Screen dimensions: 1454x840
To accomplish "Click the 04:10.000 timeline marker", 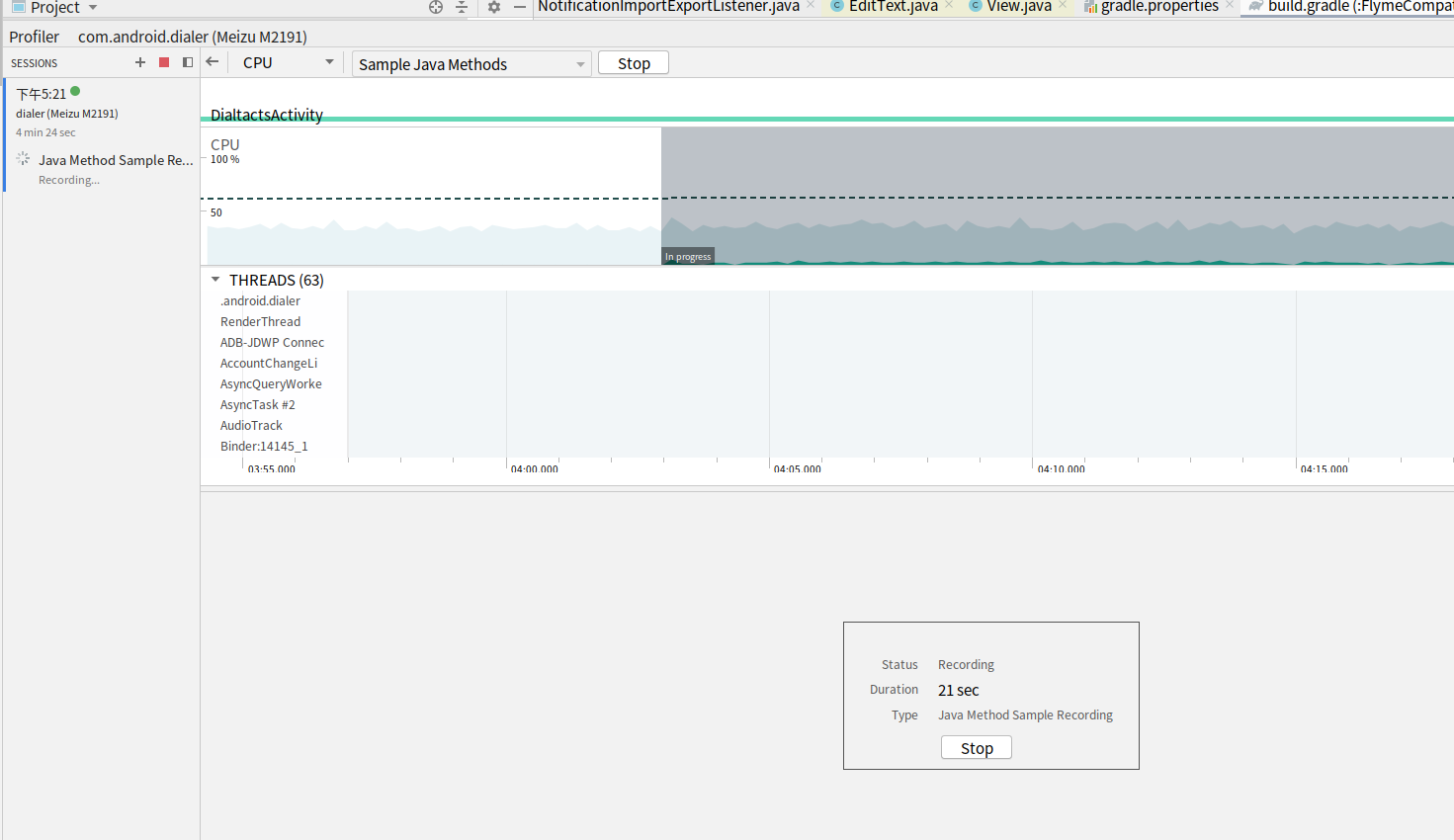I will click(x=1061, y=468).
